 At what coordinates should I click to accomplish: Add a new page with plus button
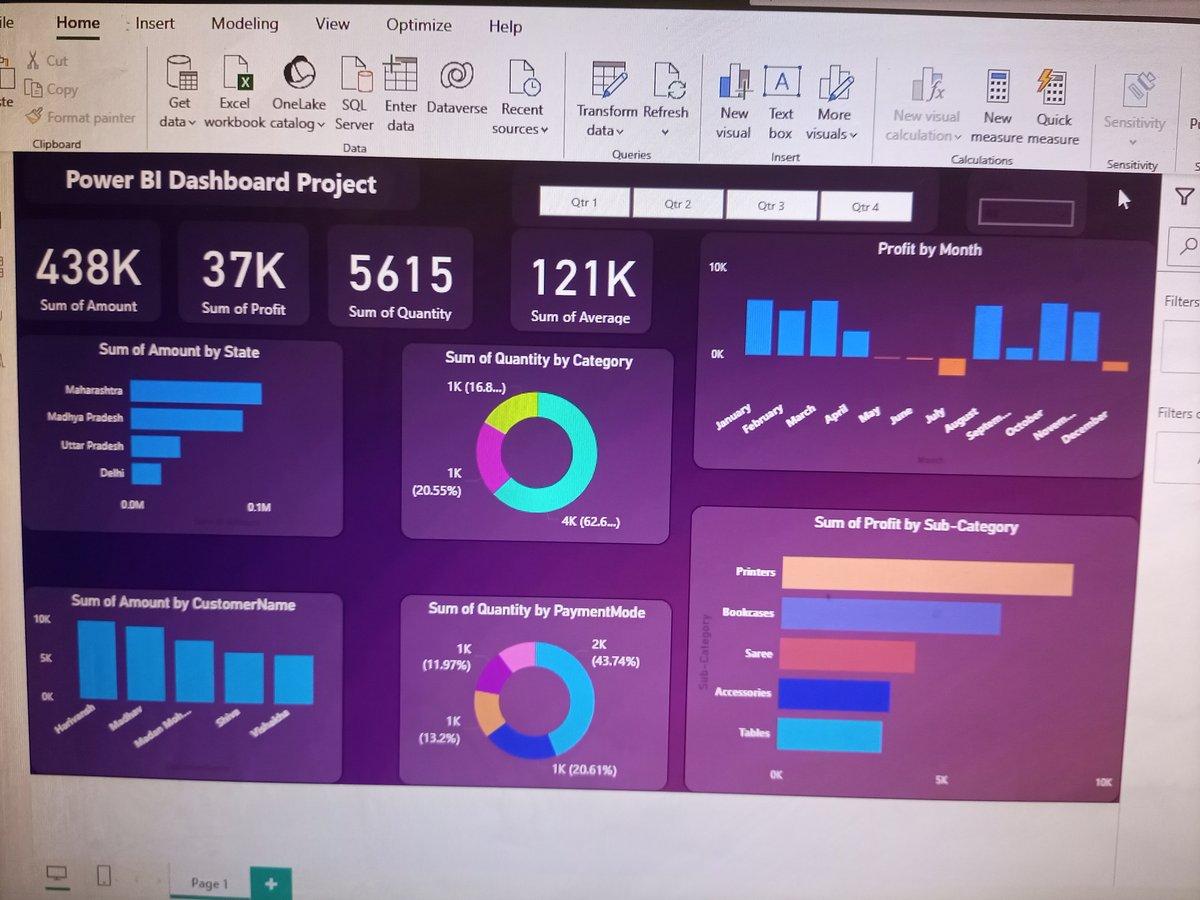pos(271,883)
